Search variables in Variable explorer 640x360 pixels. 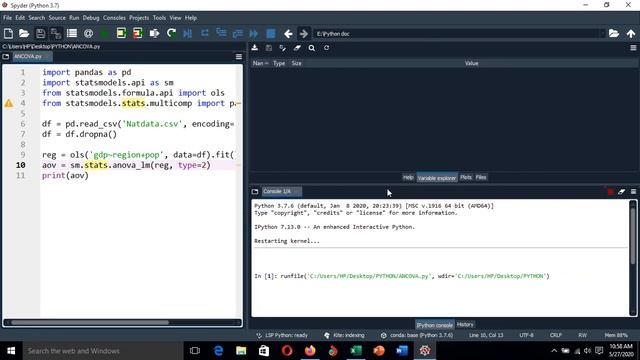pyautogui.click(x=312, y=48)
